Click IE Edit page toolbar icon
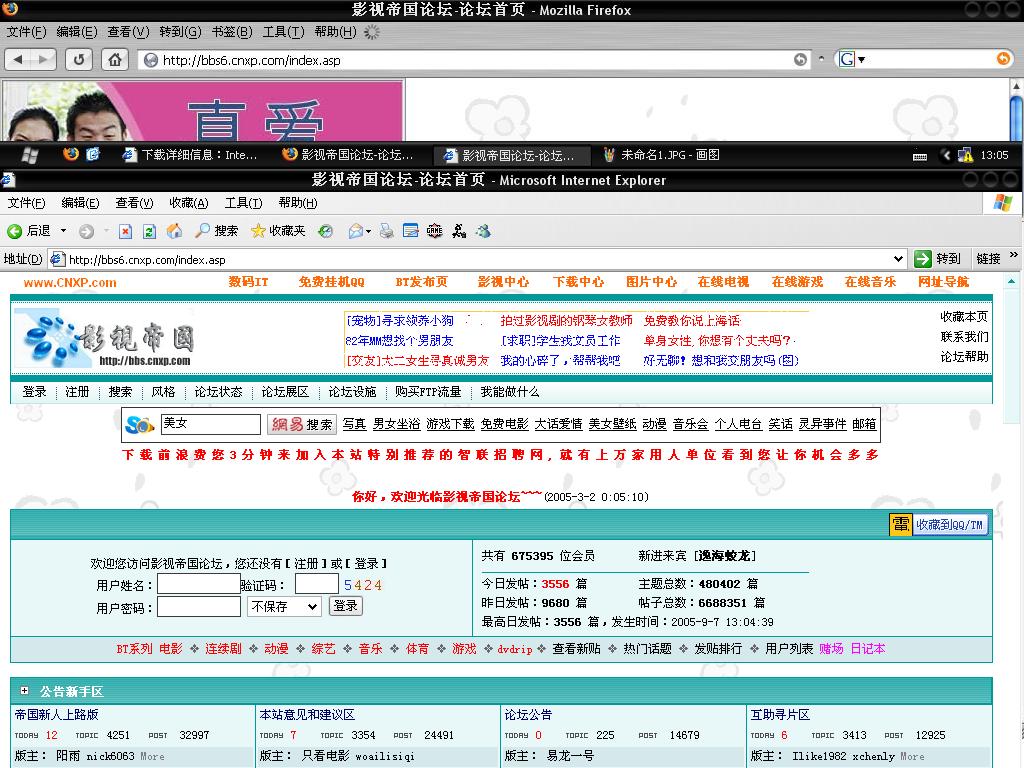The height and width of the screenshot is (768, 1024). pos(411,231)
